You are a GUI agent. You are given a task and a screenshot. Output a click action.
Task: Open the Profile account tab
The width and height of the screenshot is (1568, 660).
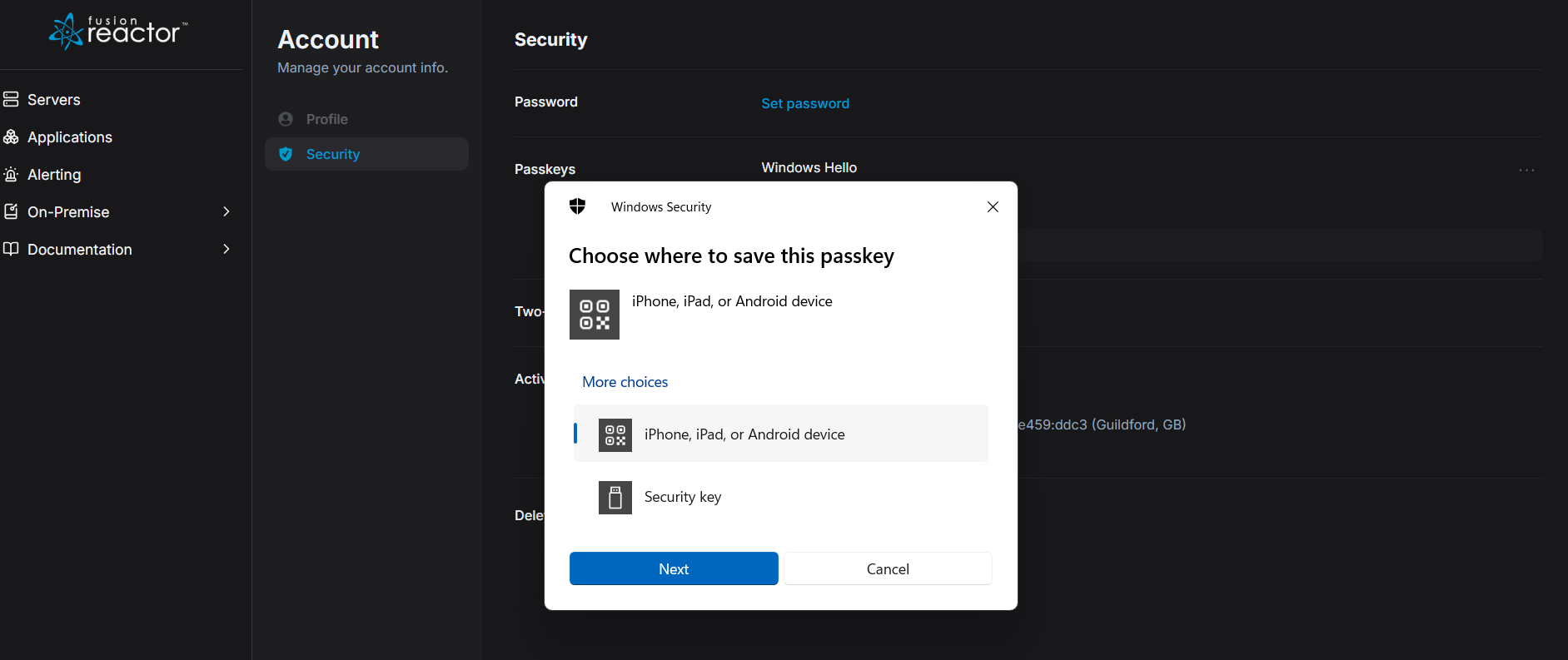326,119
